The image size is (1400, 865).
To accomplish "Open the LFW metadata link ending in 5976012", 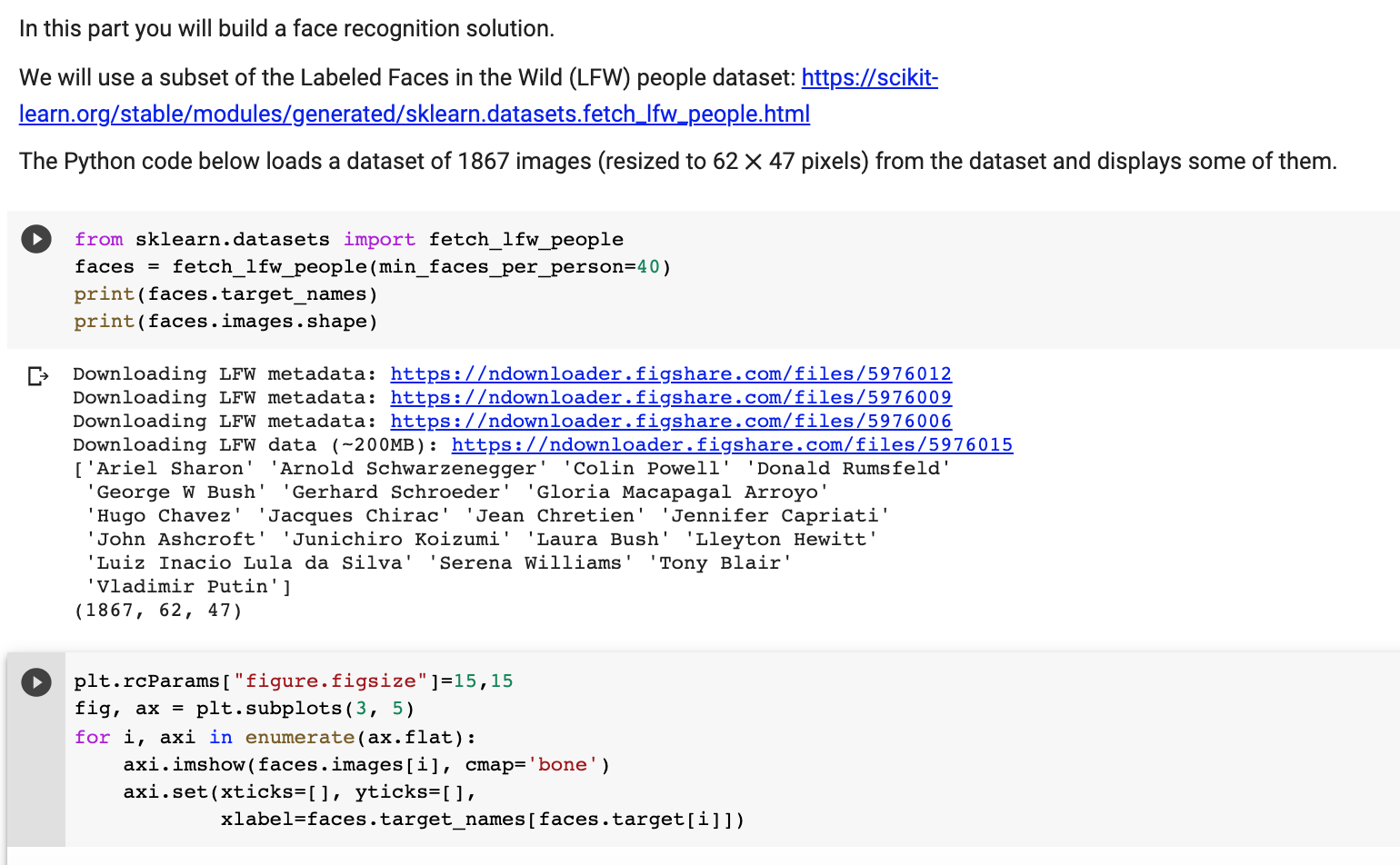I will point(671,373).
